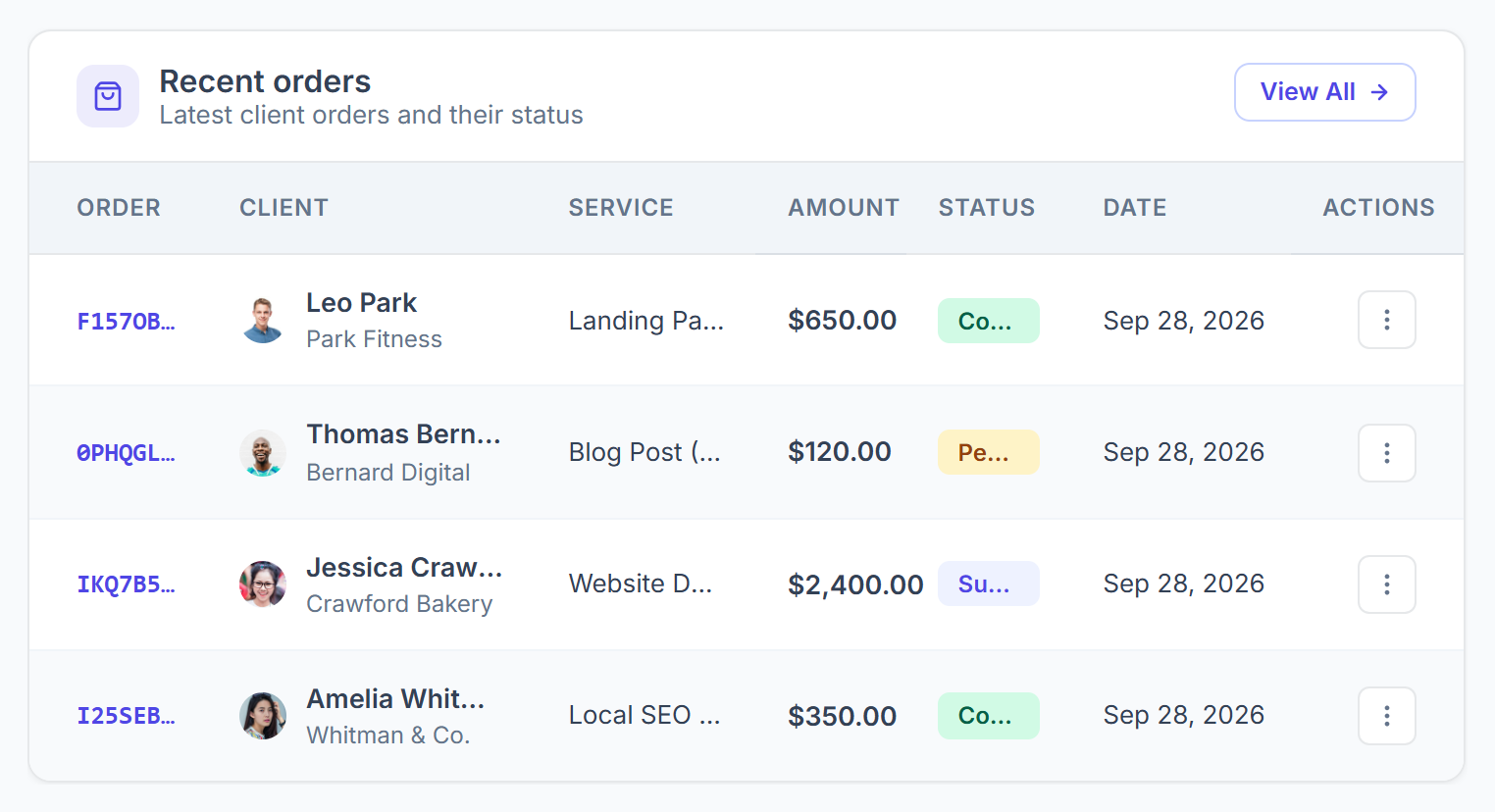Click the Bernard Digital company text

point(387,473)
